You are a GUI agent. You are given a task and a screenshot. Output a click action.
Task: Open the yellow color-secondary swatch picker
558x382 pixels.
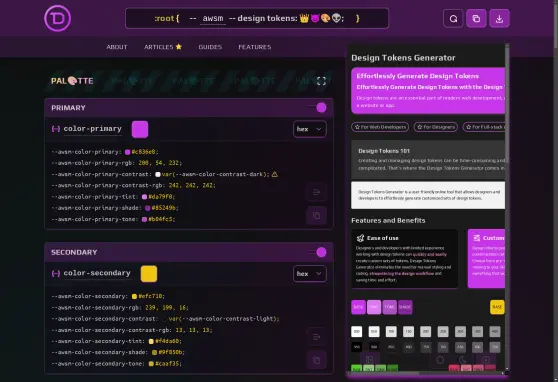click(149, 273)
